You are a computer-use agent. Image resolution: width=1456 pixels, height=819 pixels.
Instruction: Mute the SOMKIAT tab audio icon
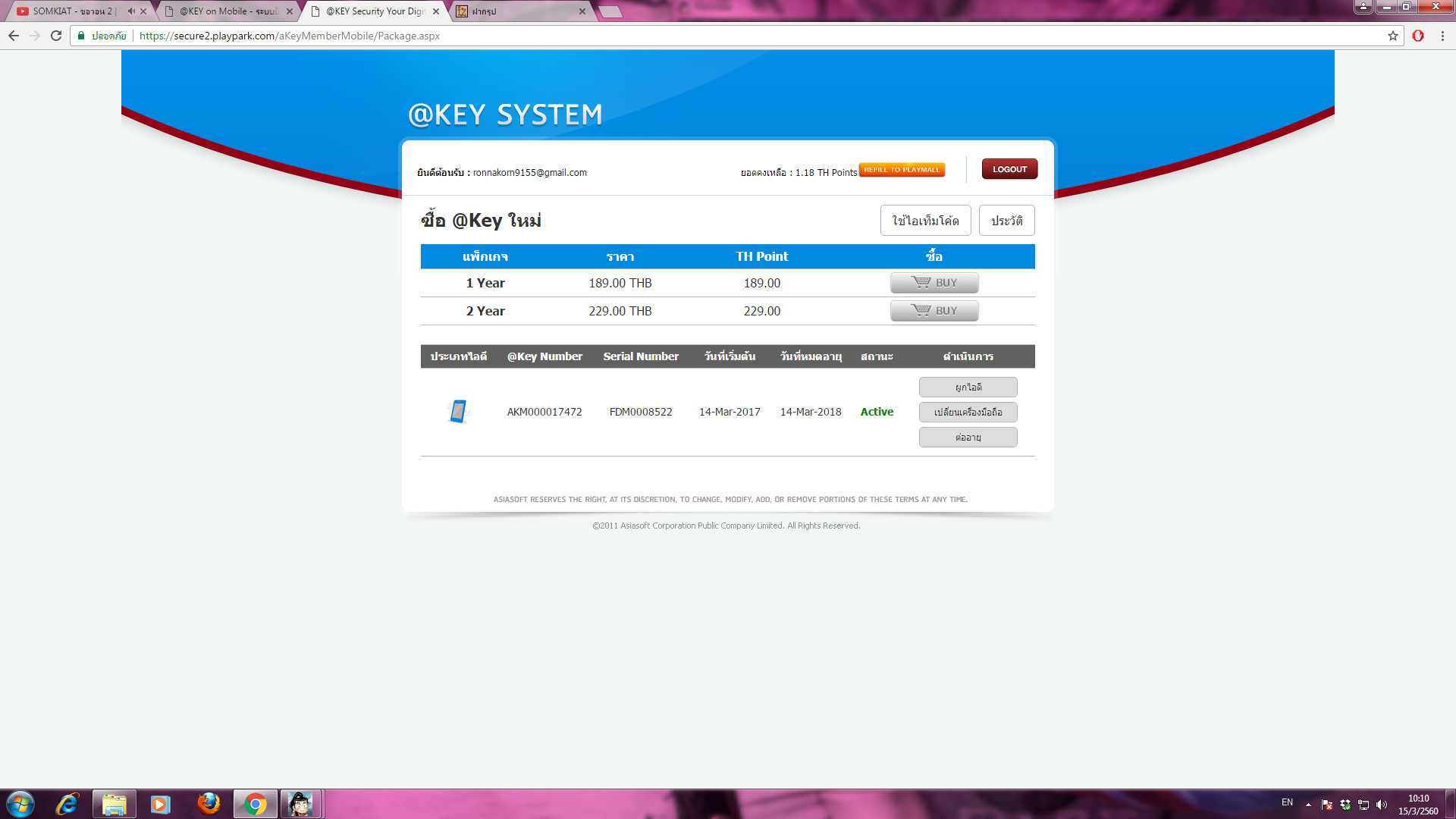131,11
